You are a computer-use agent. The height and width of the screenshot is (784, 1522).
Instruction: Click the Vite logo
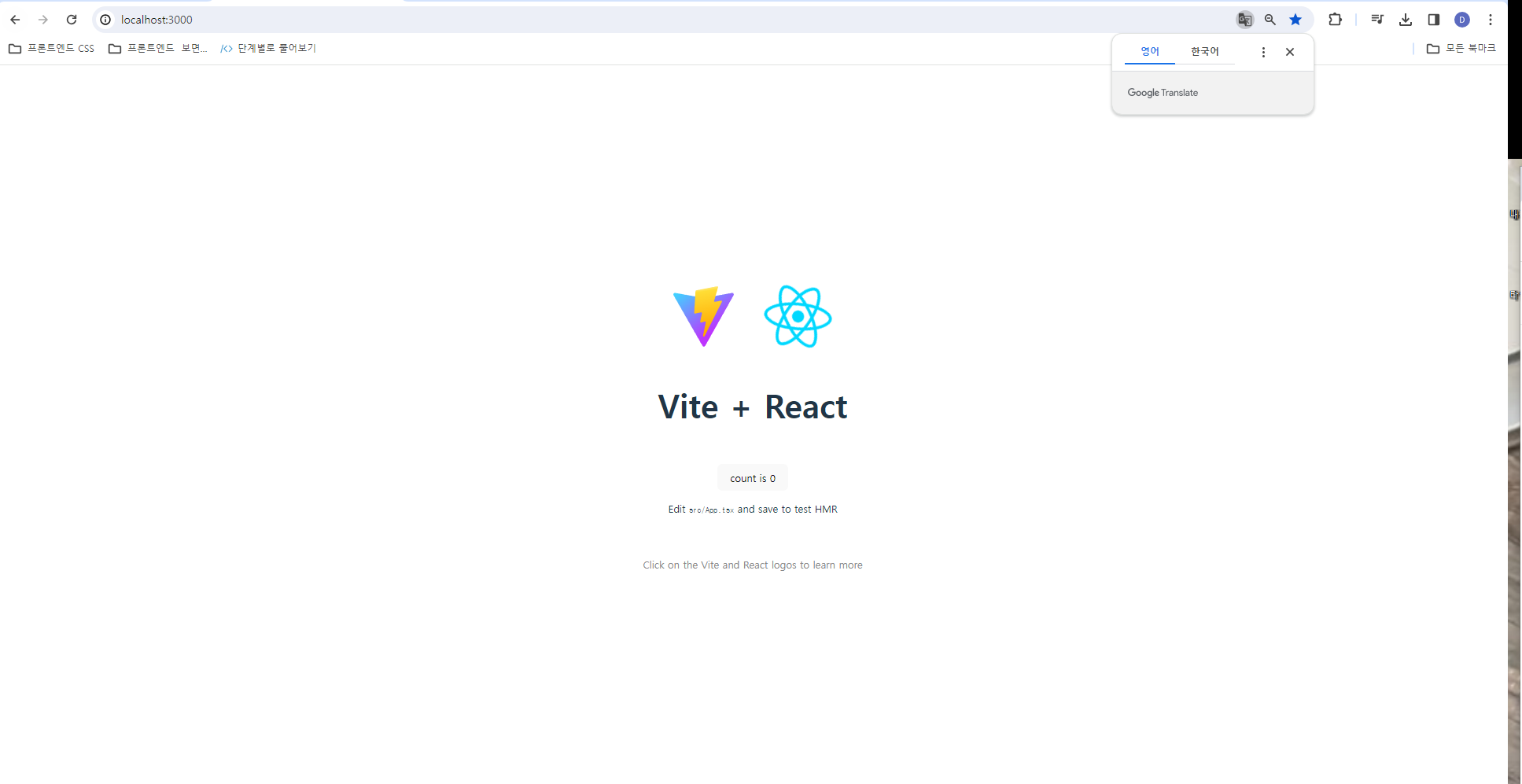tap(703, 316)
